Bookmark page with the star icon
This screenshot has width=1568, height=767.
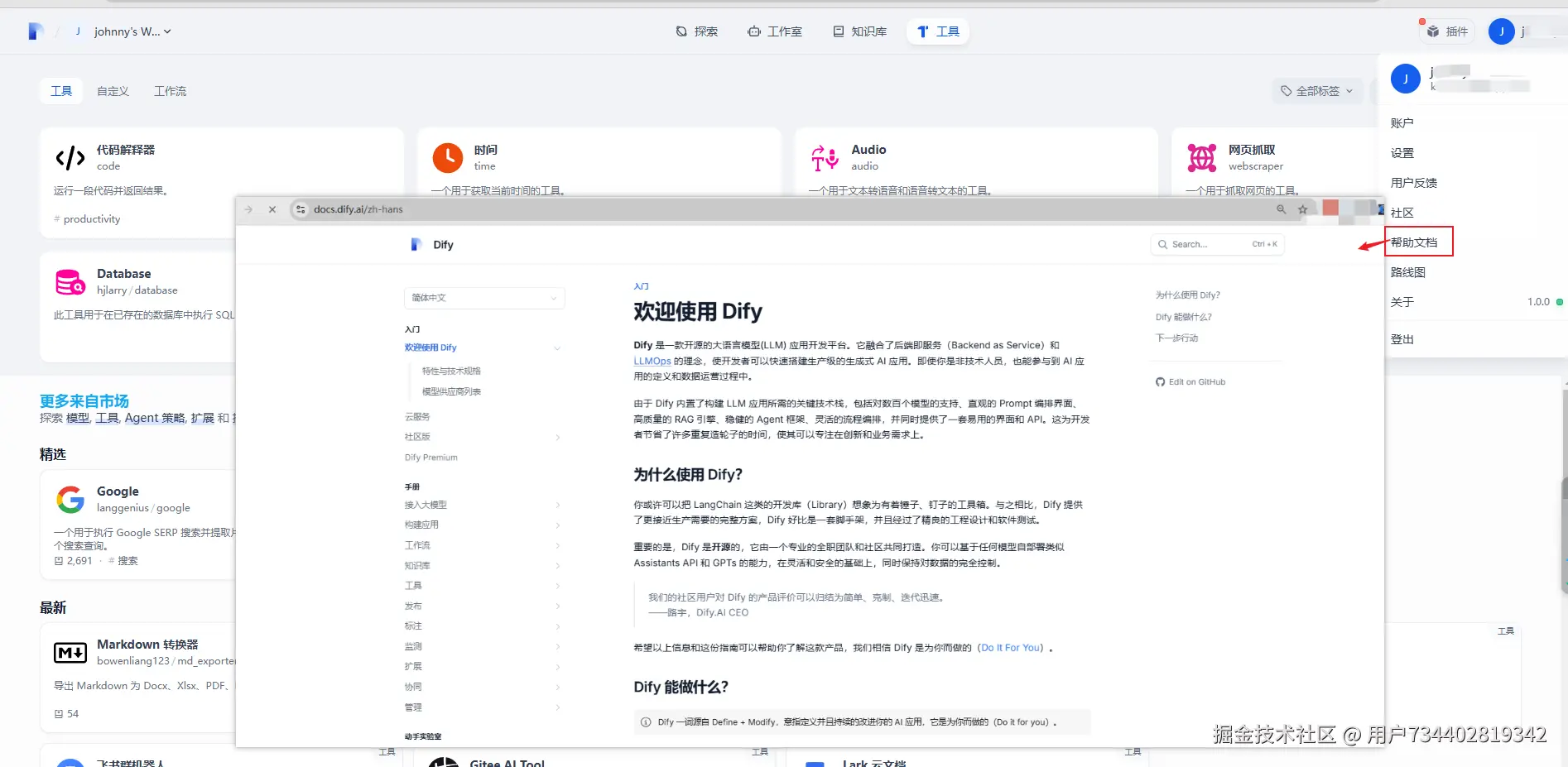point(1302,209)
